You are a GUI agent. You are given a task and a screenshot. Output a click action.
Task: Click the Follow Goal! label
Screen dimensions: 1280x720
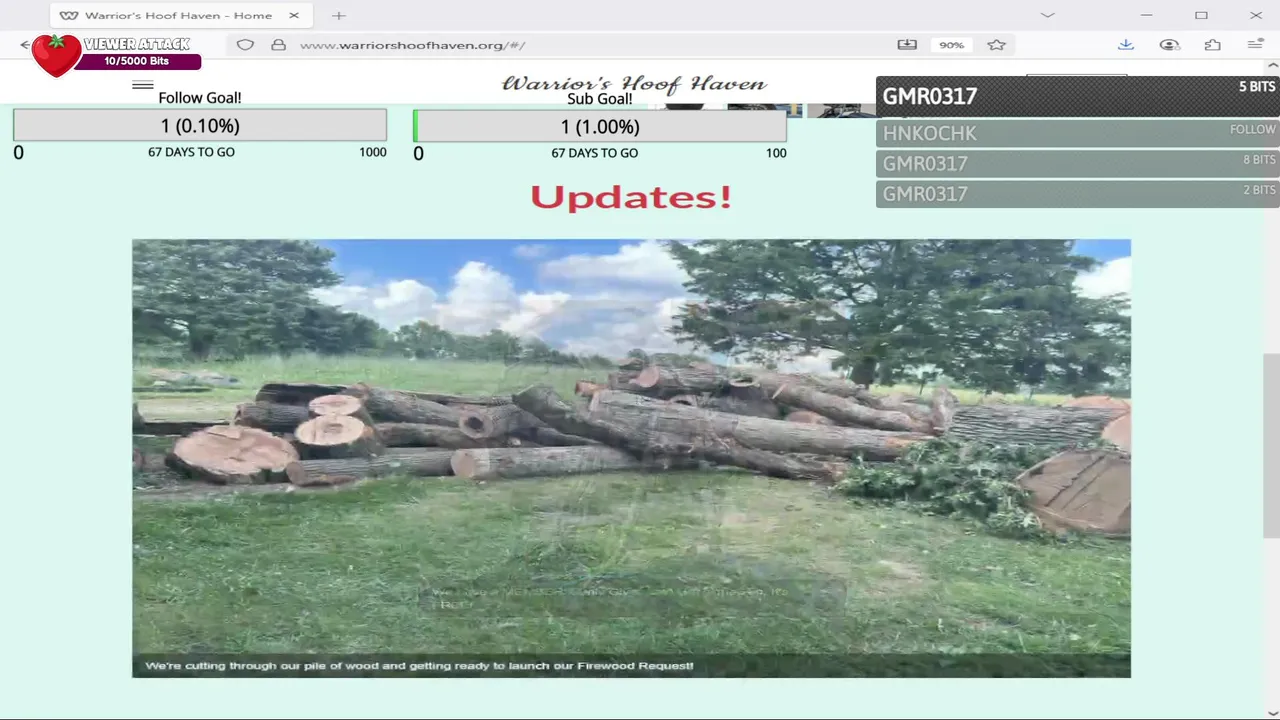pos(200,98)
